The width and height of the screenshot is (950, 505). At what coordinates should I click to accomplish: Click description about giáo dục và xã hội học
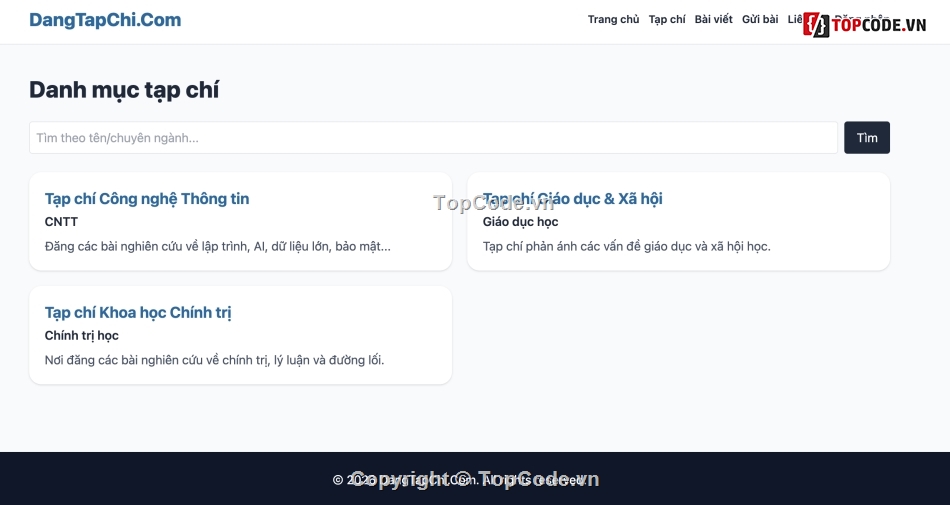(x=626, y=246)
